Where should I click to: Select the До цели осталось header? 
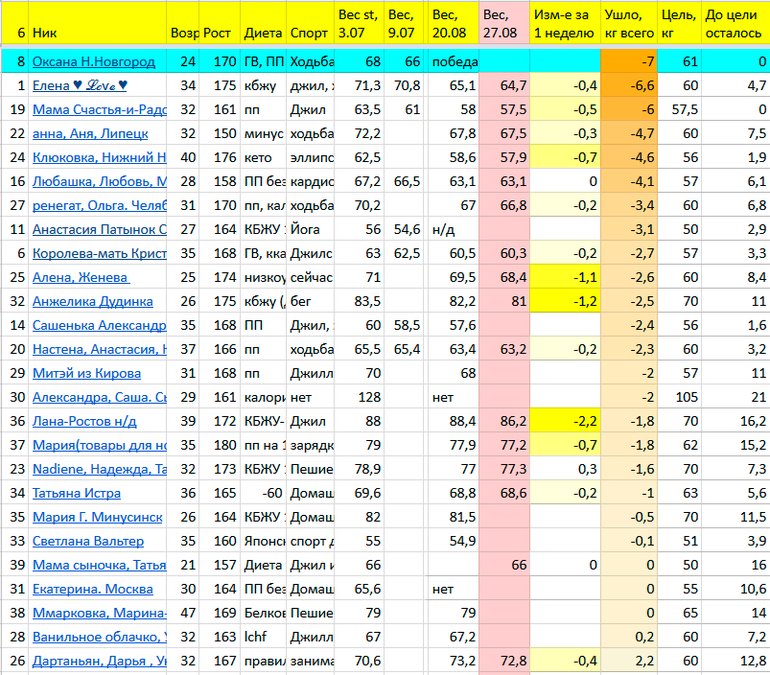(x=735, y=24)
